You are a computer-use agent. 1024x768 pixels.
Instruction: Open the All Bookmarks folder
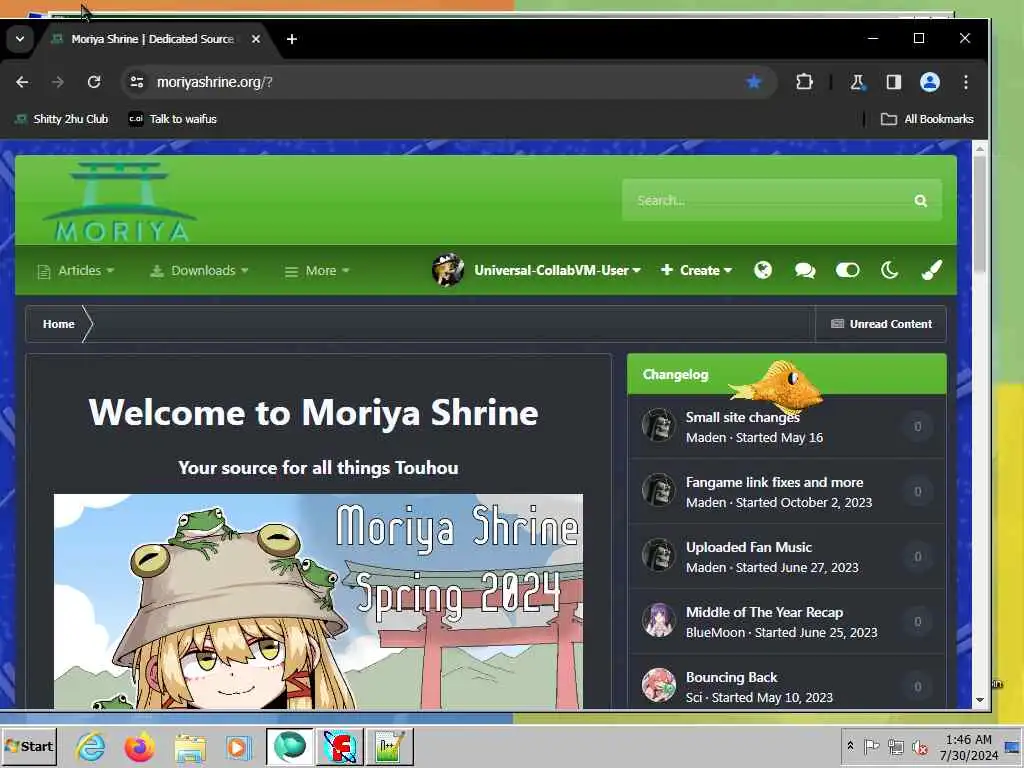927,119
